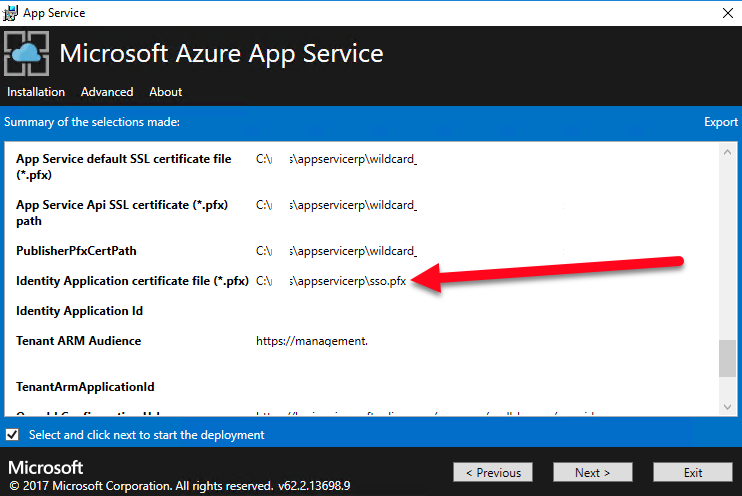Click the scrollbar down arrow
The width and height of the screenshot is (742, 496).
click(727, 407)
